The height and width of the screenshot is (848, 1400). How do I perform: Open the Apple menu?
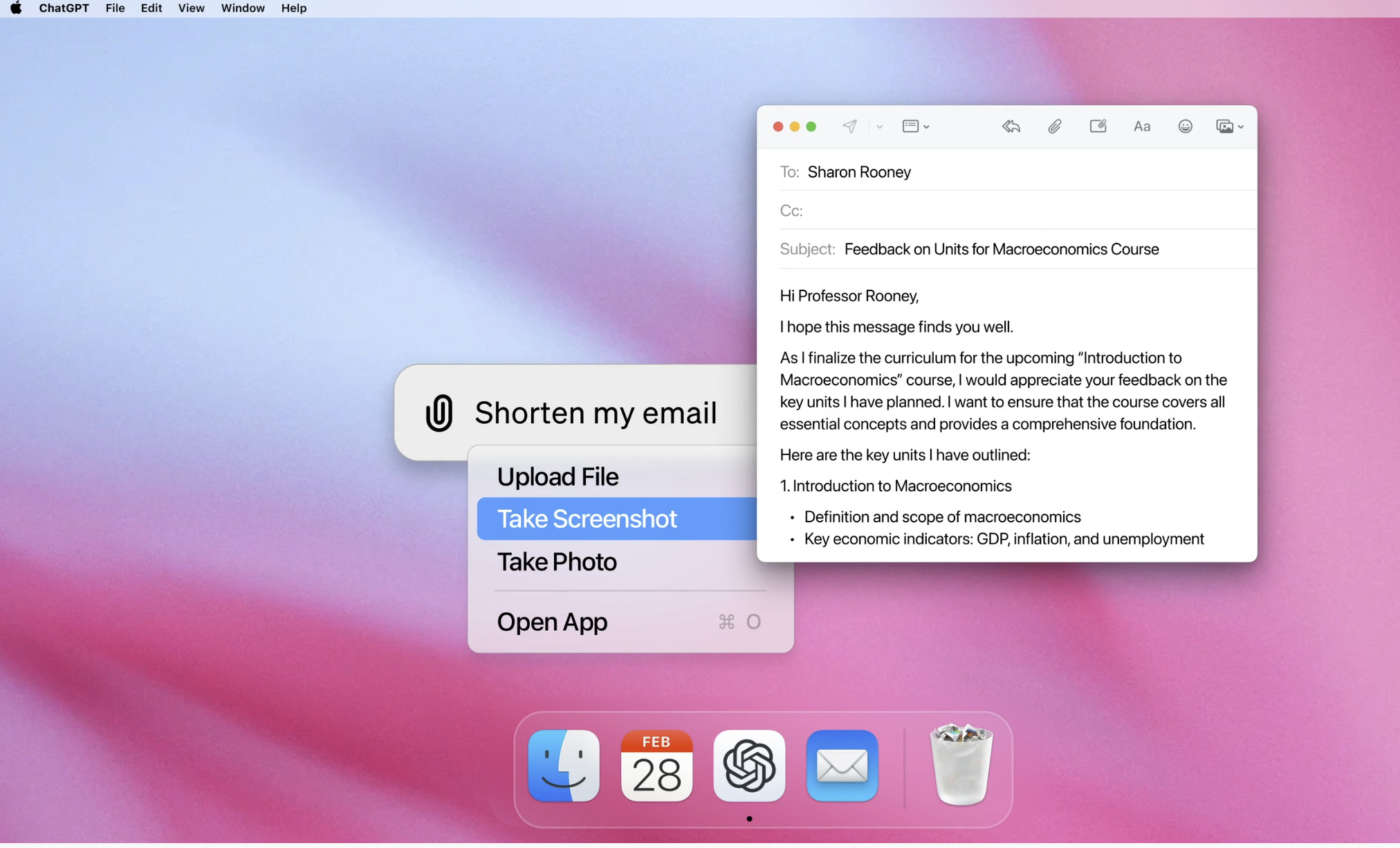click(x=15, y=8)
